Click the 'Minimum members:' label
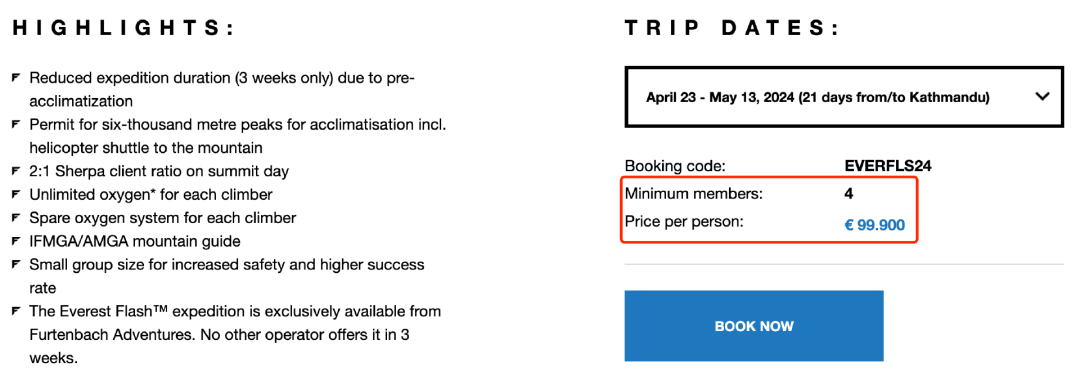 click(x=694, y=194)
